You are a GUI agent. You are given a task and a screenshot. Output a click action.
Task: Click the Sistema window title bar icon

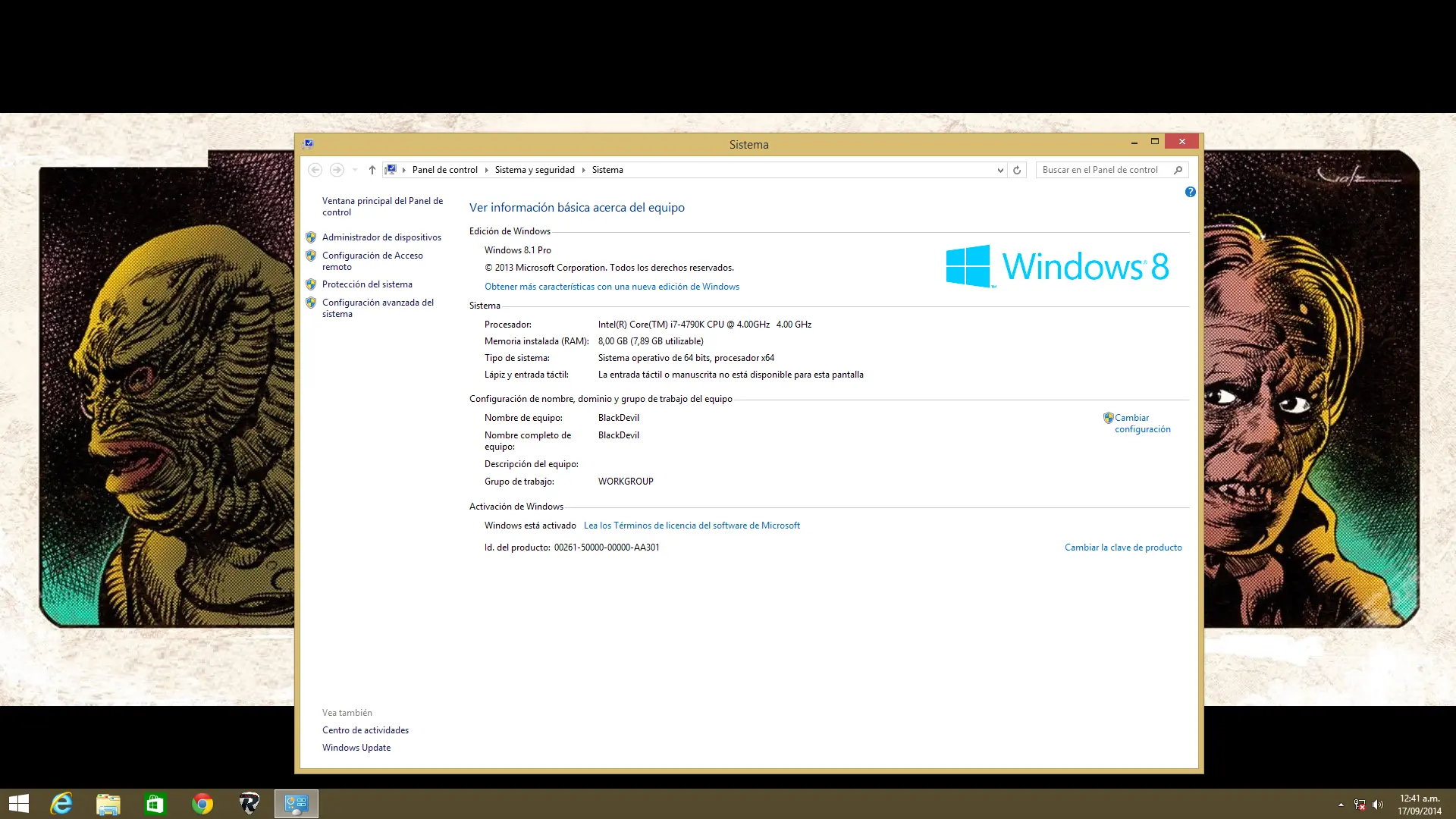coord(308,143)
